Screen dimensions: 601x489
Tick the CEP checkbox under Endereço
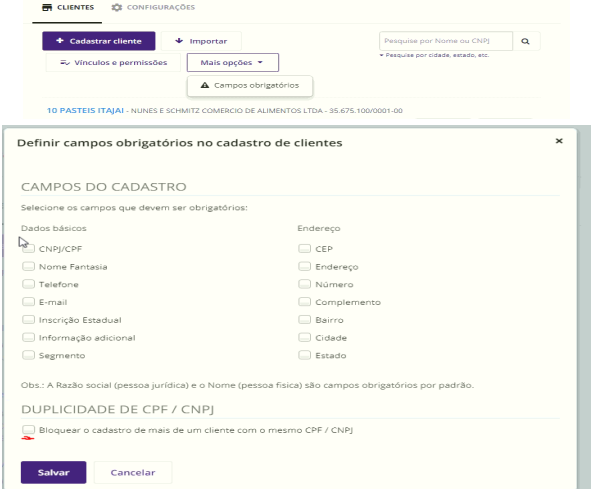point(304,249)
